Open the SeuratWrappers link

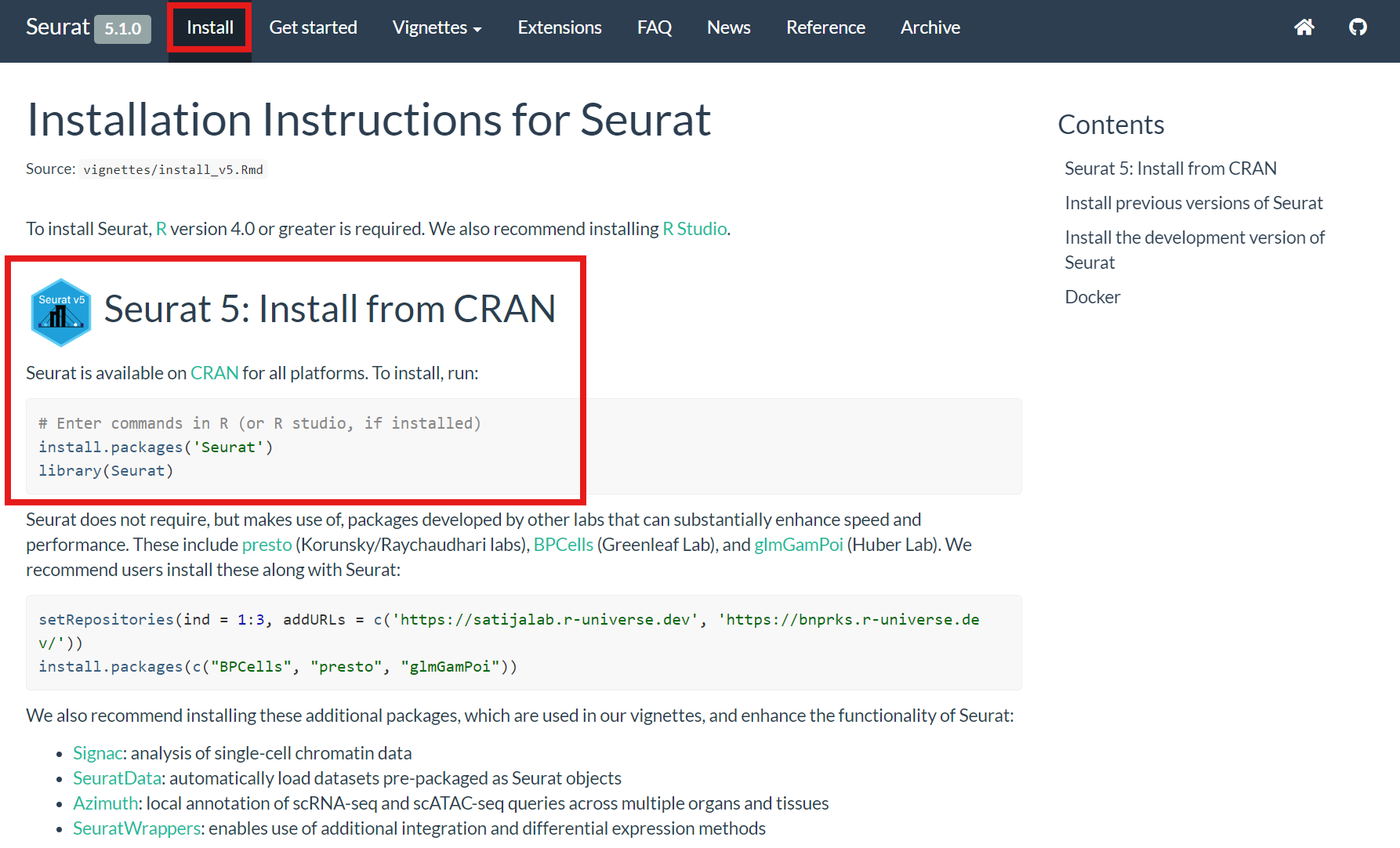point(136,828)
